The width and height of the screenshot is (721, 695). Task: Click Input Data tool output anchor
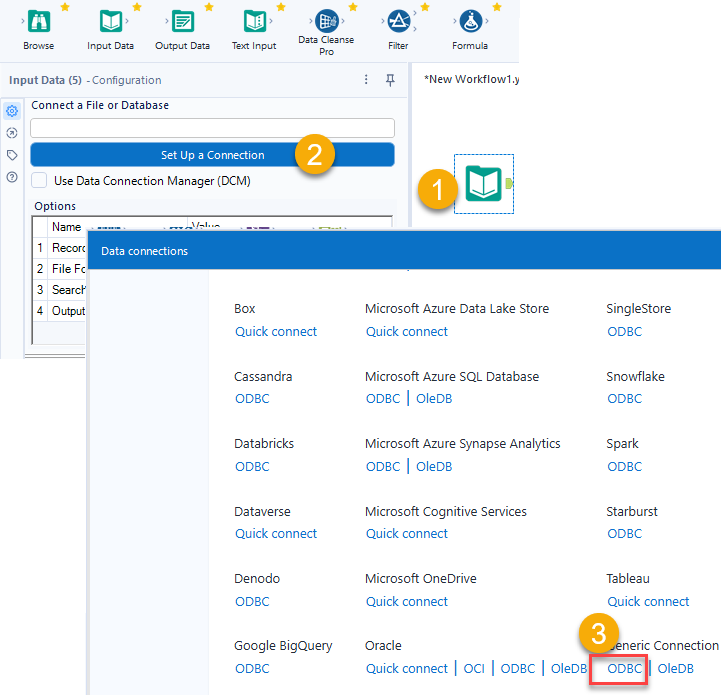tap(509, 184)
